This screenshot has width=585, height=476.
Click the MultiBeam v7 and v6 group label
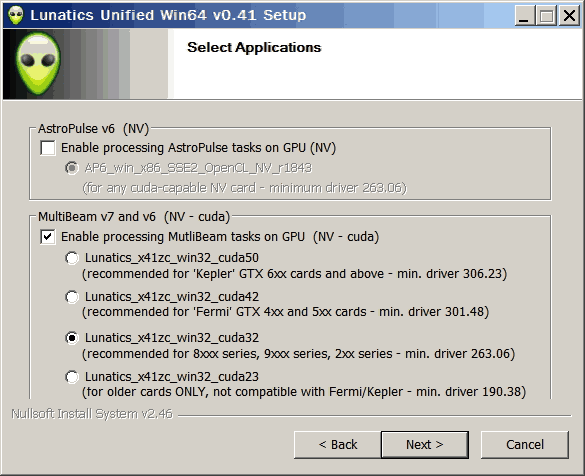tap(134, 217)
